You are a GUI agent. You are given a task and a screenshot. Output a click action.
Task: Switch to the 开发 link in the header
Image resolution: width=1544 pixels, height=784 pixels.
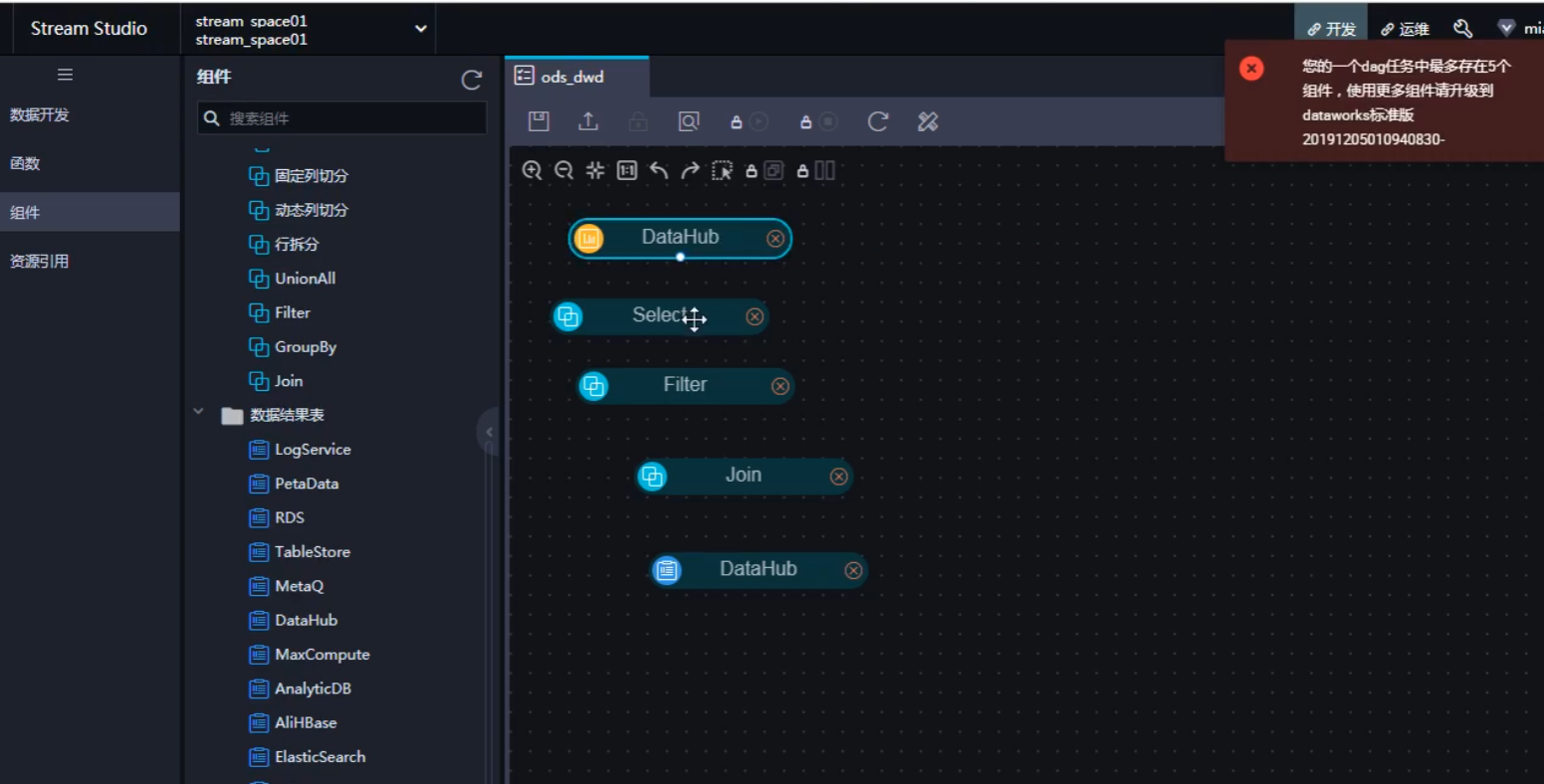tap(1331, 29)
